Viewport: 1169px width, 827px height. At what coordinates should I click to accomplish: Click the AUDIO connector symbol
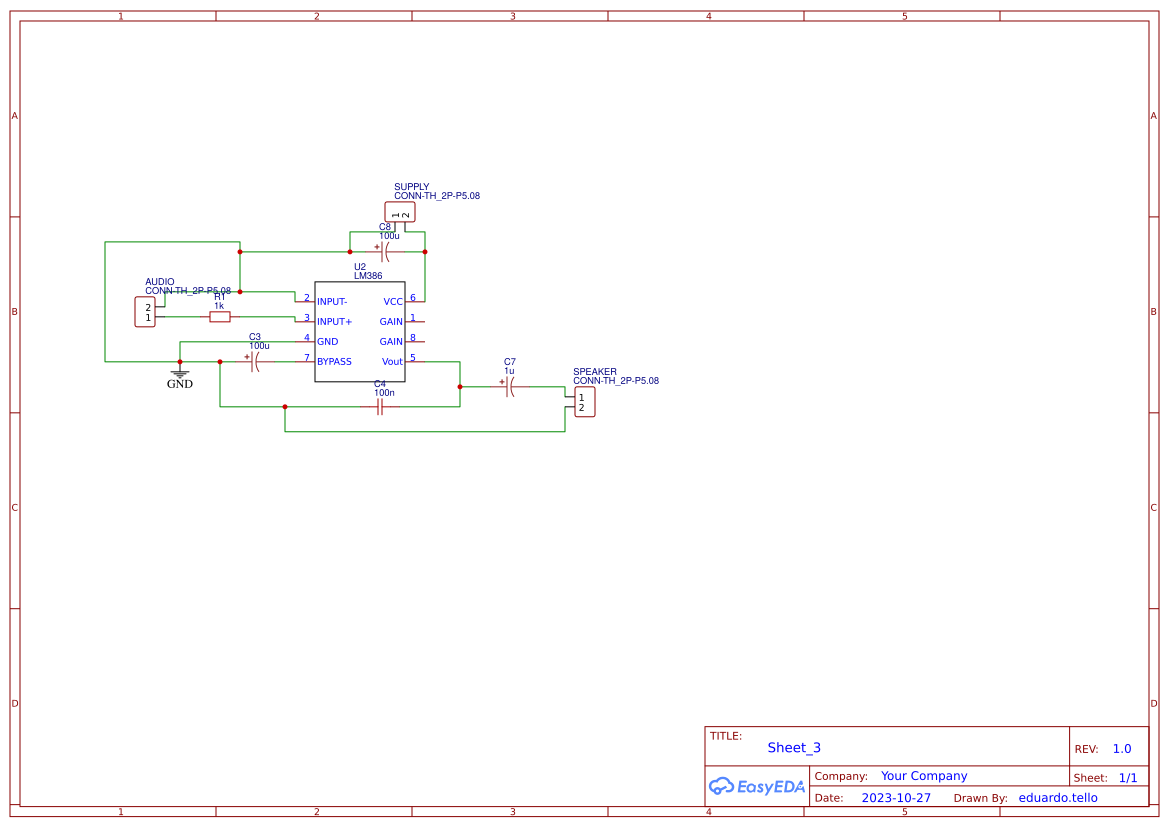coord(145,312)
